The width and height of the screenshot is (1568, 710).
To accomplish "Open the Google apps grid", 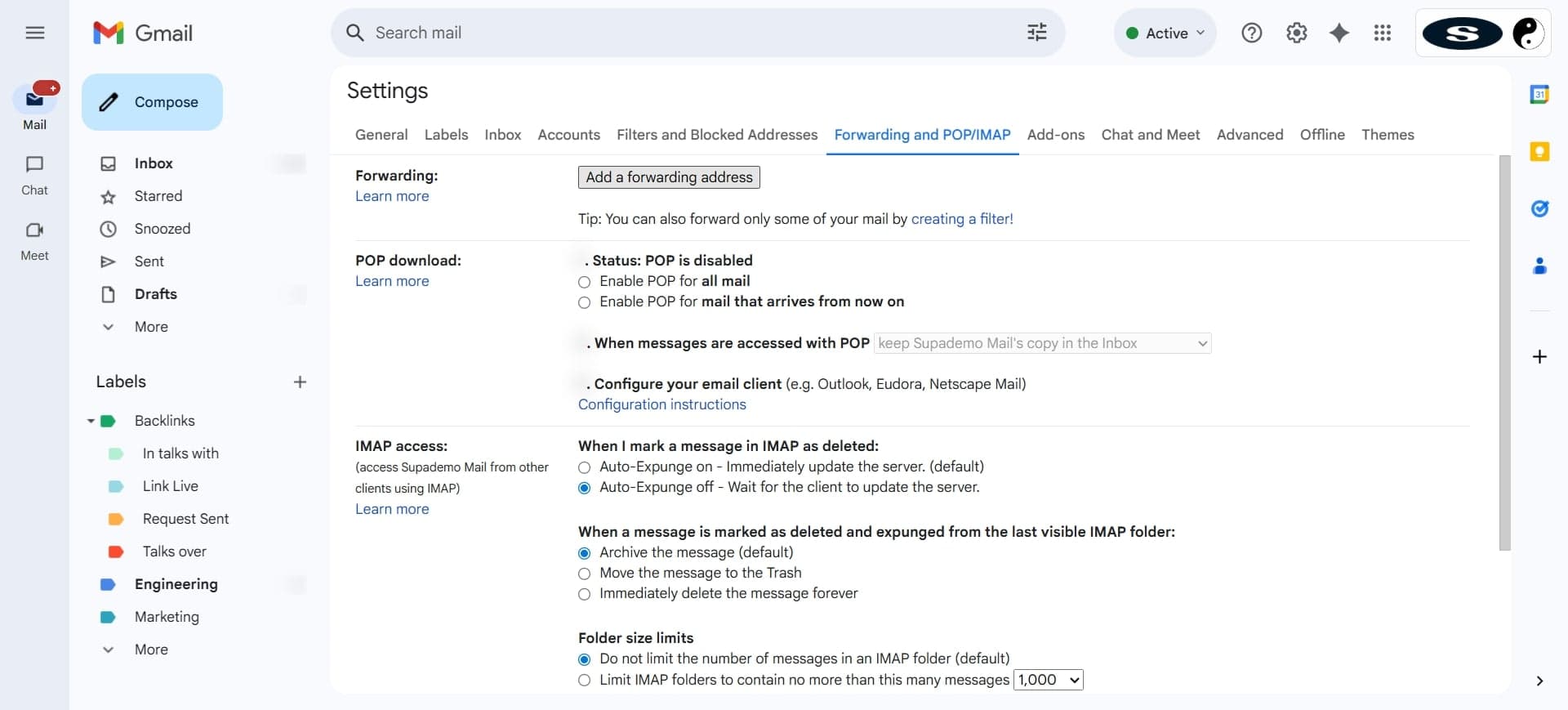I will [1382, 33].
